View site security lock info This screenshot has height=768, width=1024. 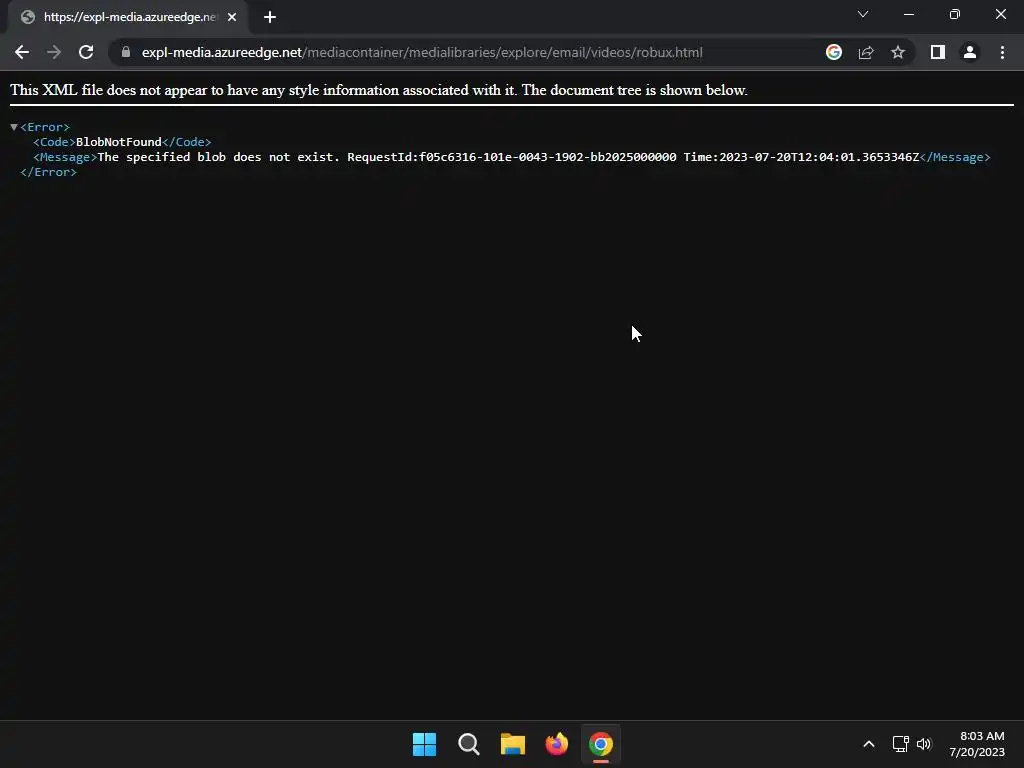(126, 52)
